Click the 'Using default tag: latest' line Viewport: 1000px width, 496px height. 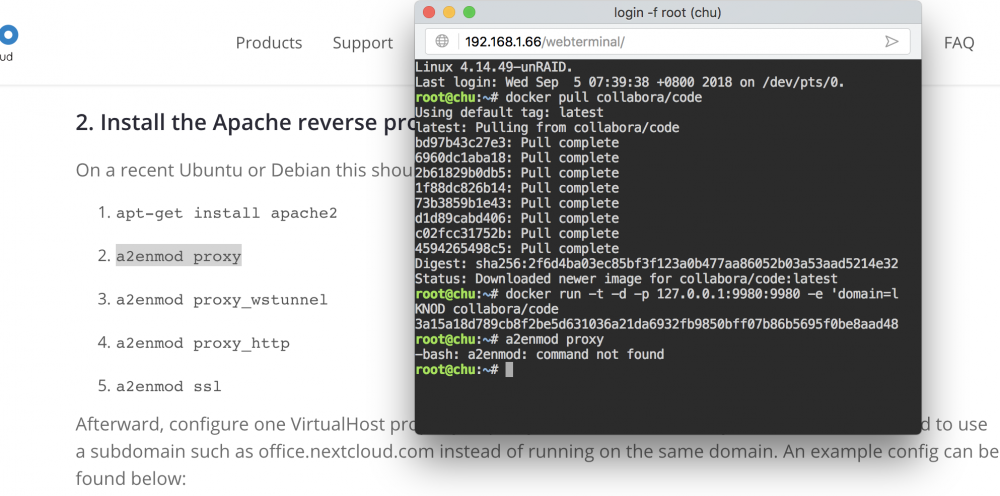pyautogui.click(x=509, y=113)
